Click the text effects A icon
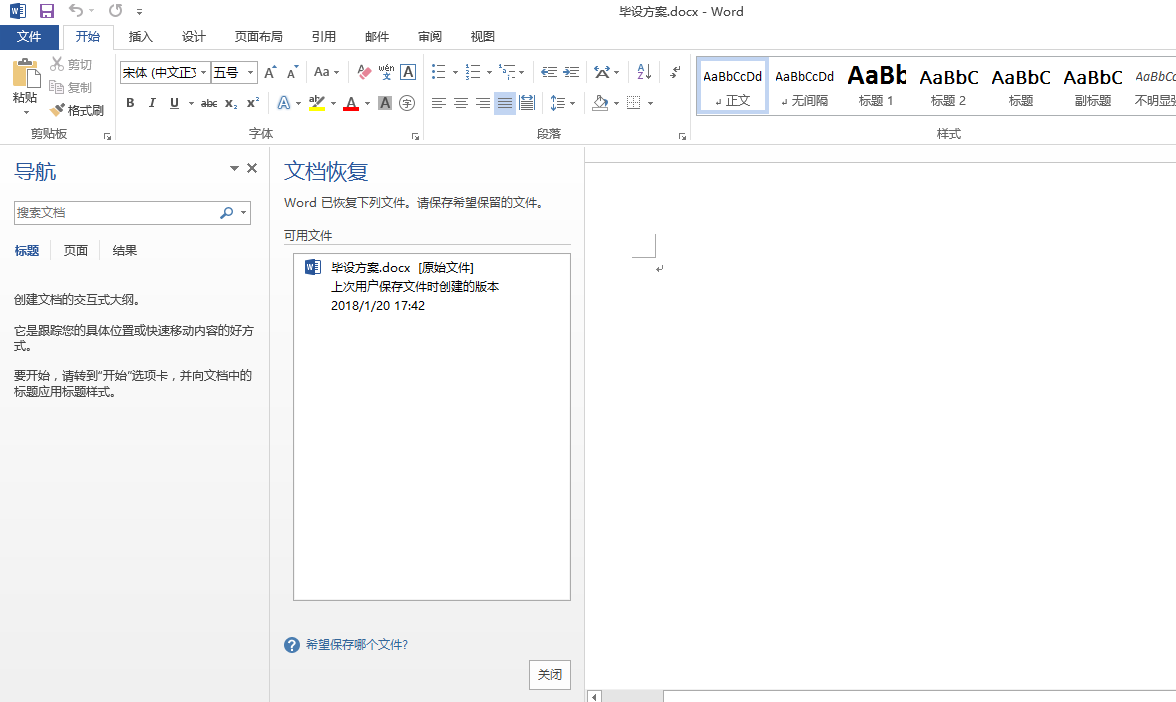 point(284,103)
